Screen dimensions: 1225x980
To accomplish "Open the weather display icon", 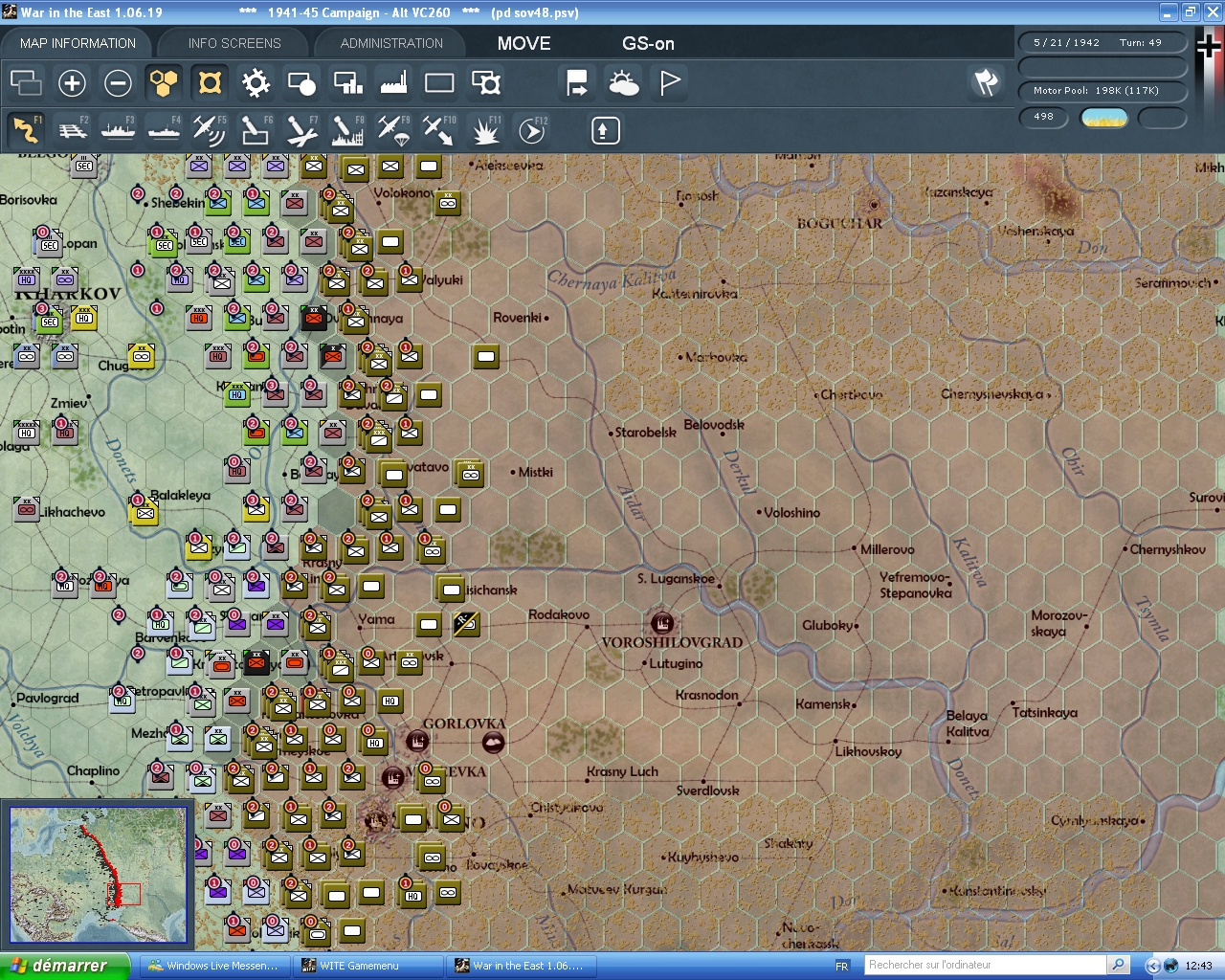I will 624,83.
